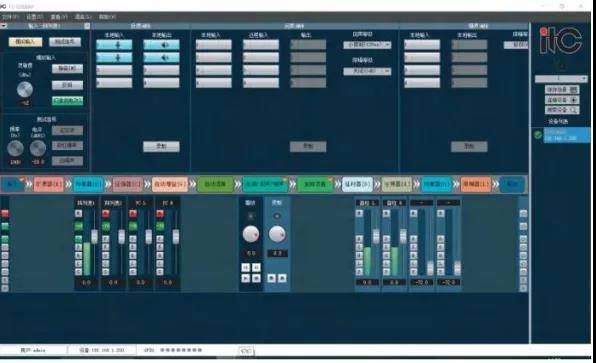Toggle the green button in analog input section
Screen dimensions: 596x363
click(x=67, y=101)
